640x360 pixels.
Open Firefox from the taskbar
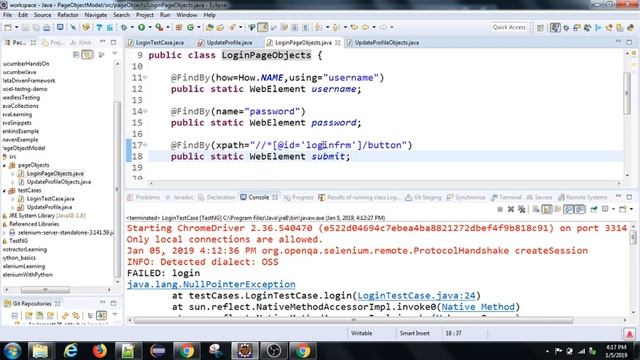pyautogui.click(x=99, y=351)
